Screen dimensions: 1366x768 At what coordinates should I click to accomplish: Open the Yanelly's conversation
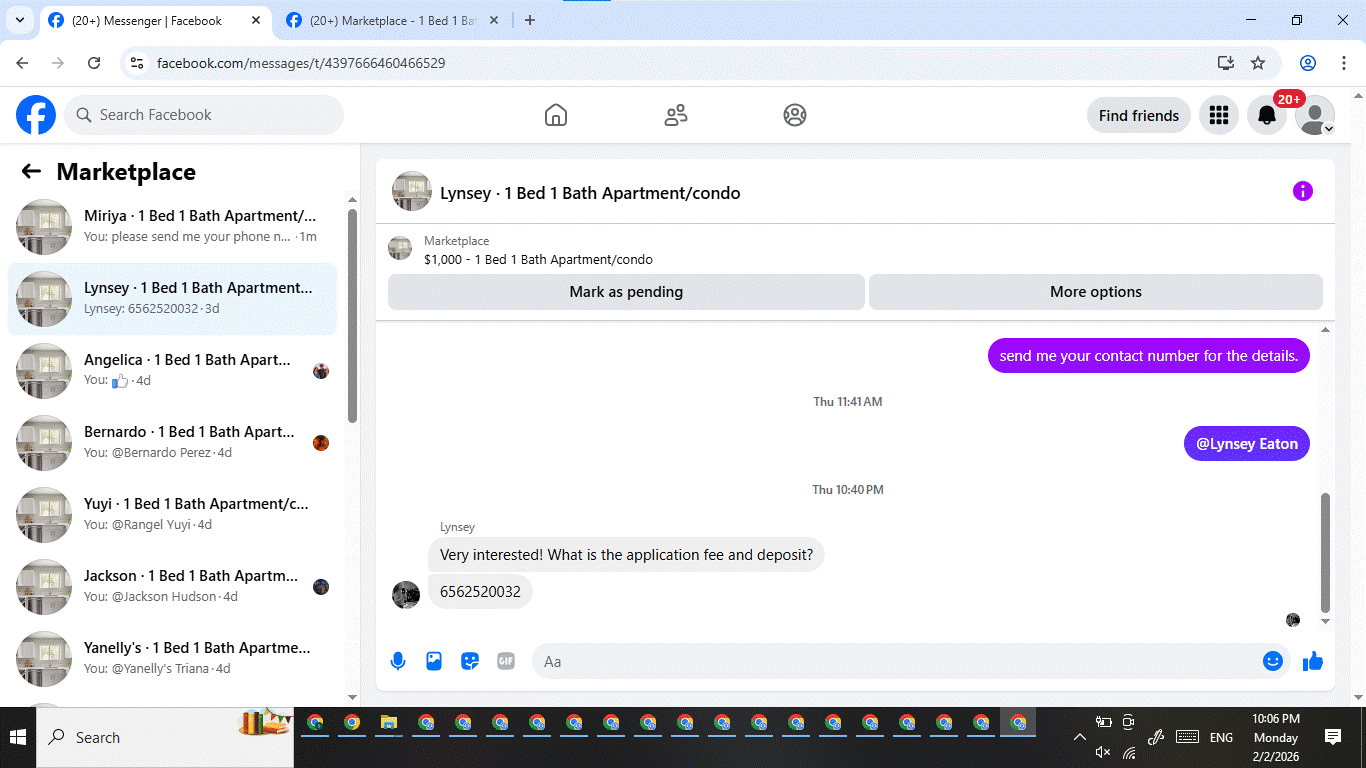[x=172, y=658]
